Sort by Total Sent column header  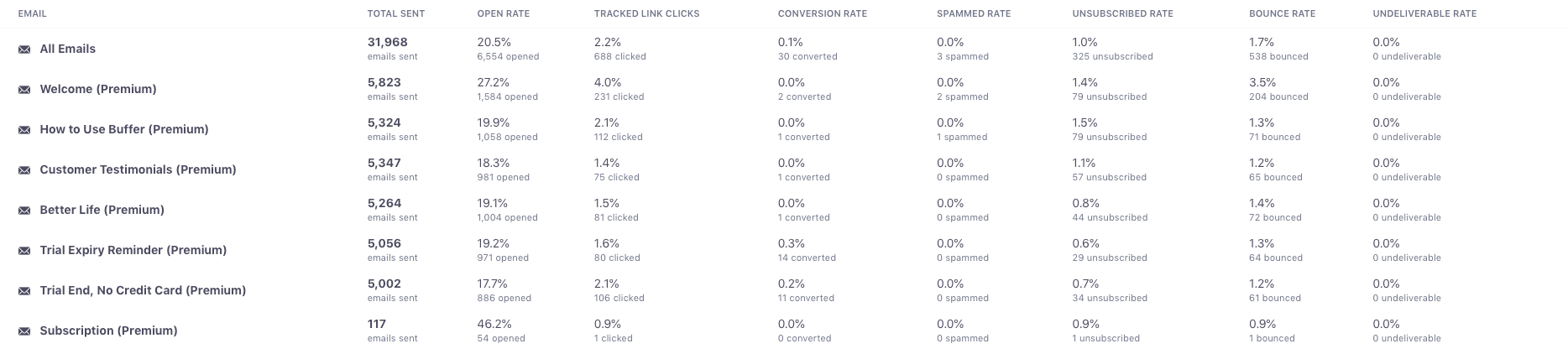pos(396,13)
